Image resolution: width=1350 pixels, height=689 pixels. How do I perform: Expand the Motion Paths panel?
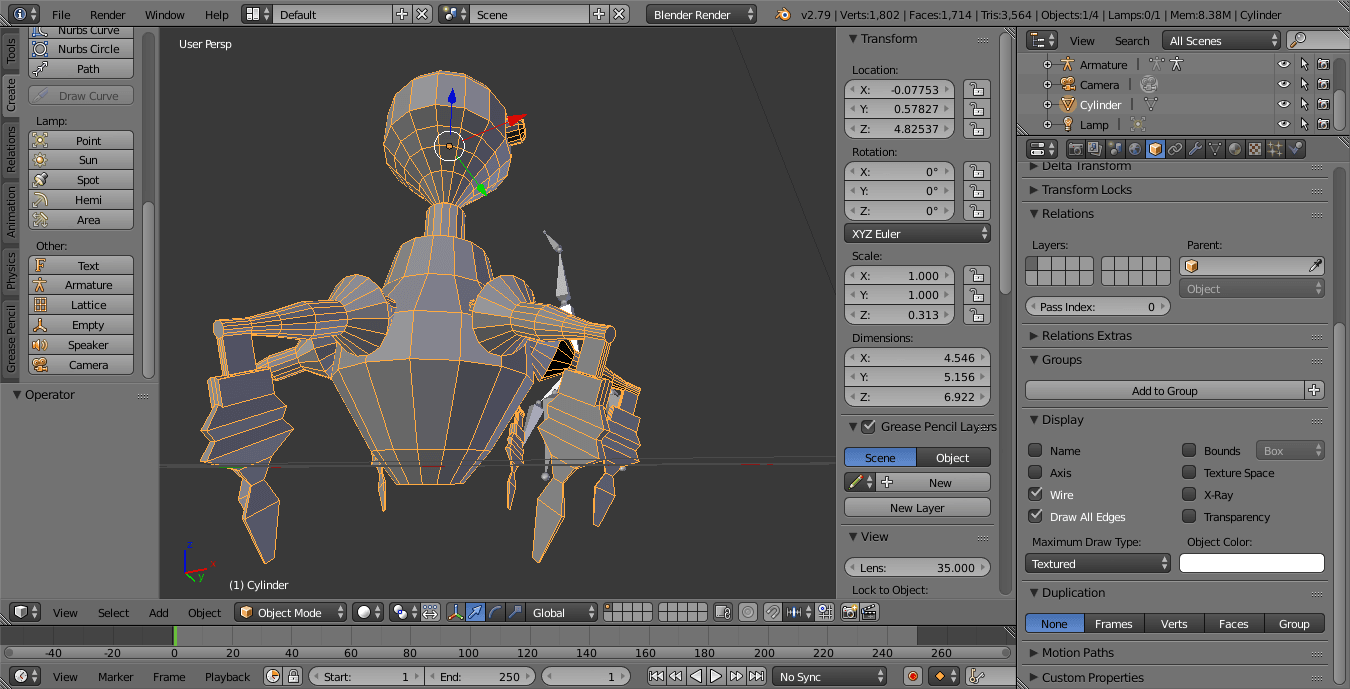pyautogui.click(x=1077, y=653)
